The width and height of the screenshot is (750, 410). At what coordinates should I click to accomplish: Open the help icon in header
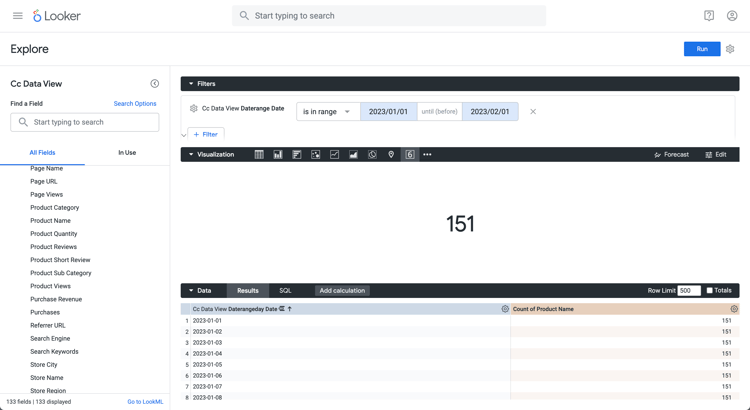(709, 16)
